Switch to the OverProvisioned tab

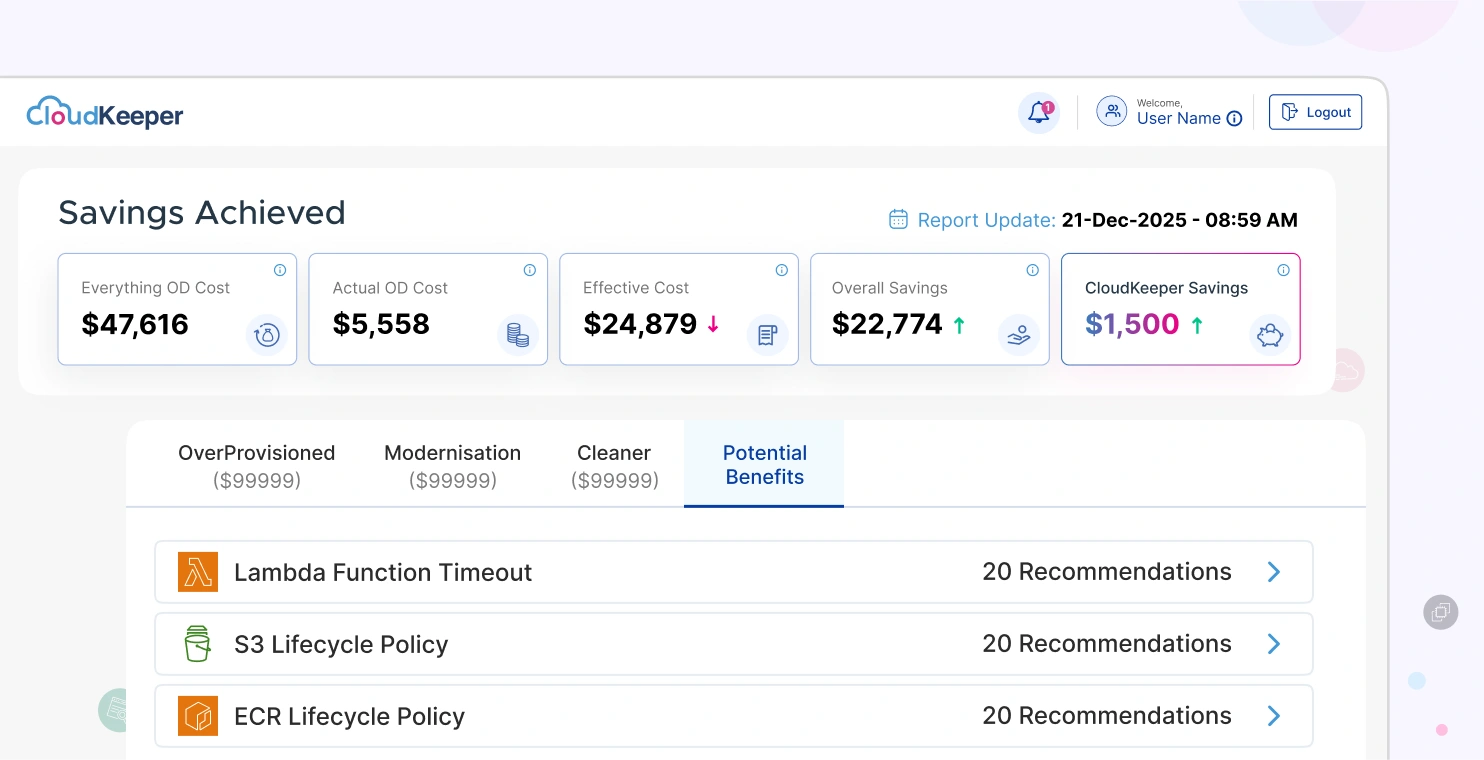256,465
